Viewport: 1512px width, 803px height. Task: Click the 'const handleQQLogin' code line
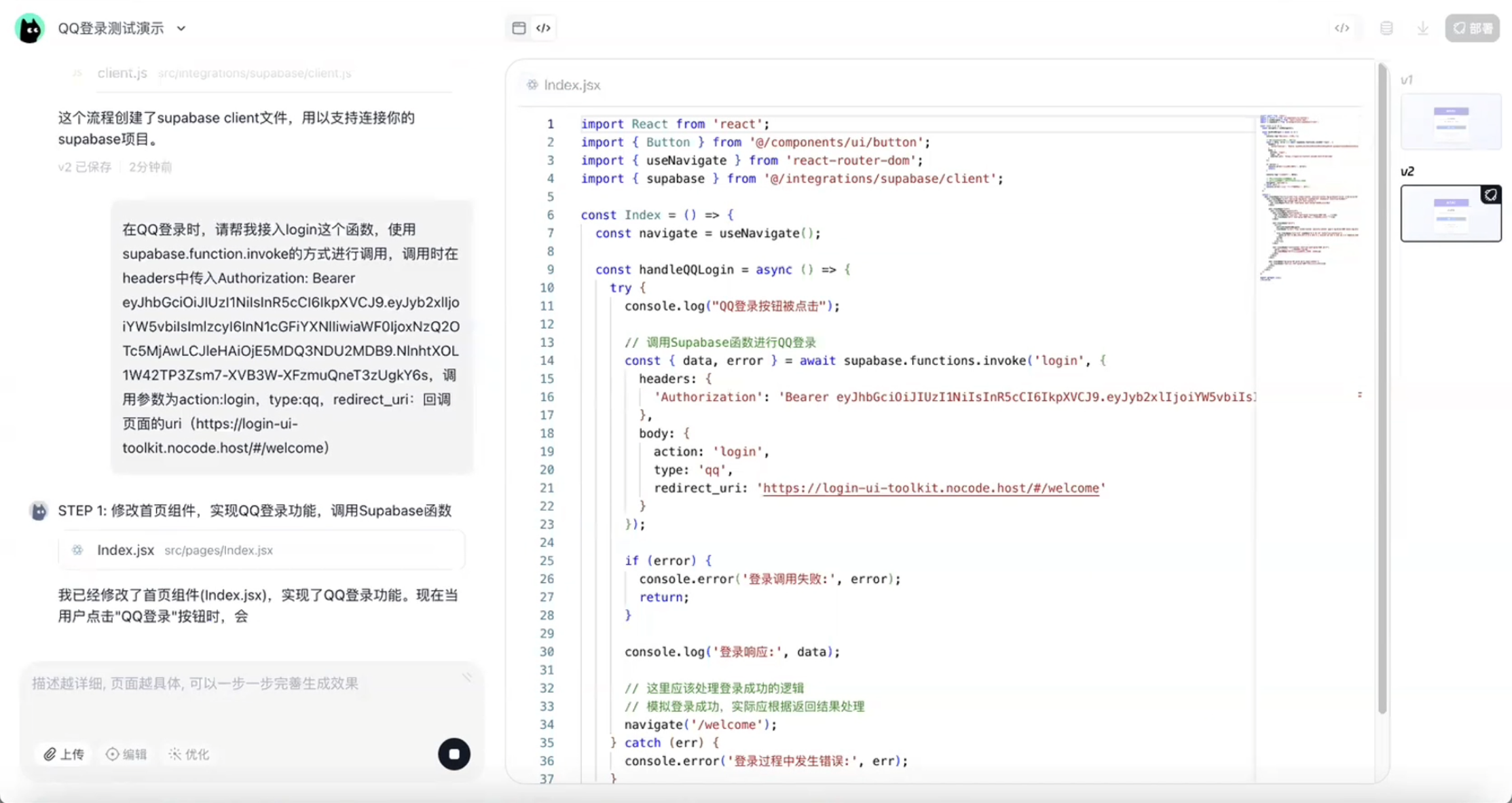point(722,269)
